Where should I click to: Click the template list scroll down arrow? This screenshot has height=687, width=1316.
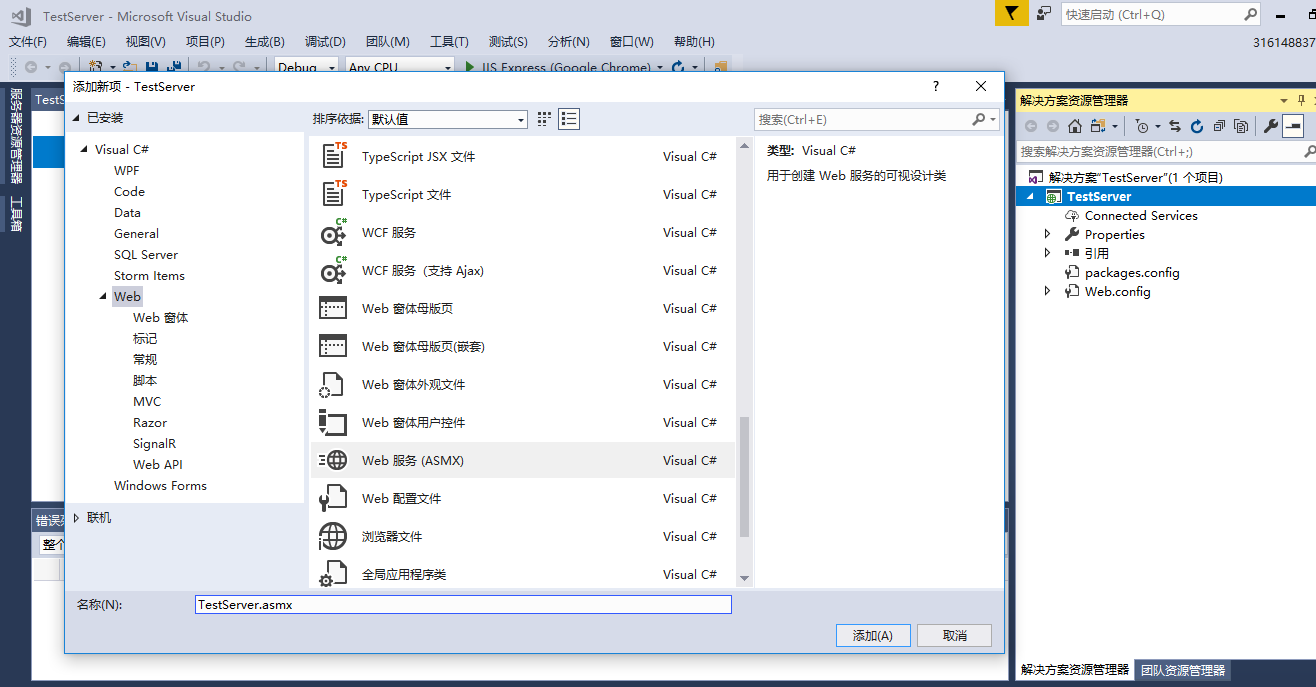click(x=744, y=578)
